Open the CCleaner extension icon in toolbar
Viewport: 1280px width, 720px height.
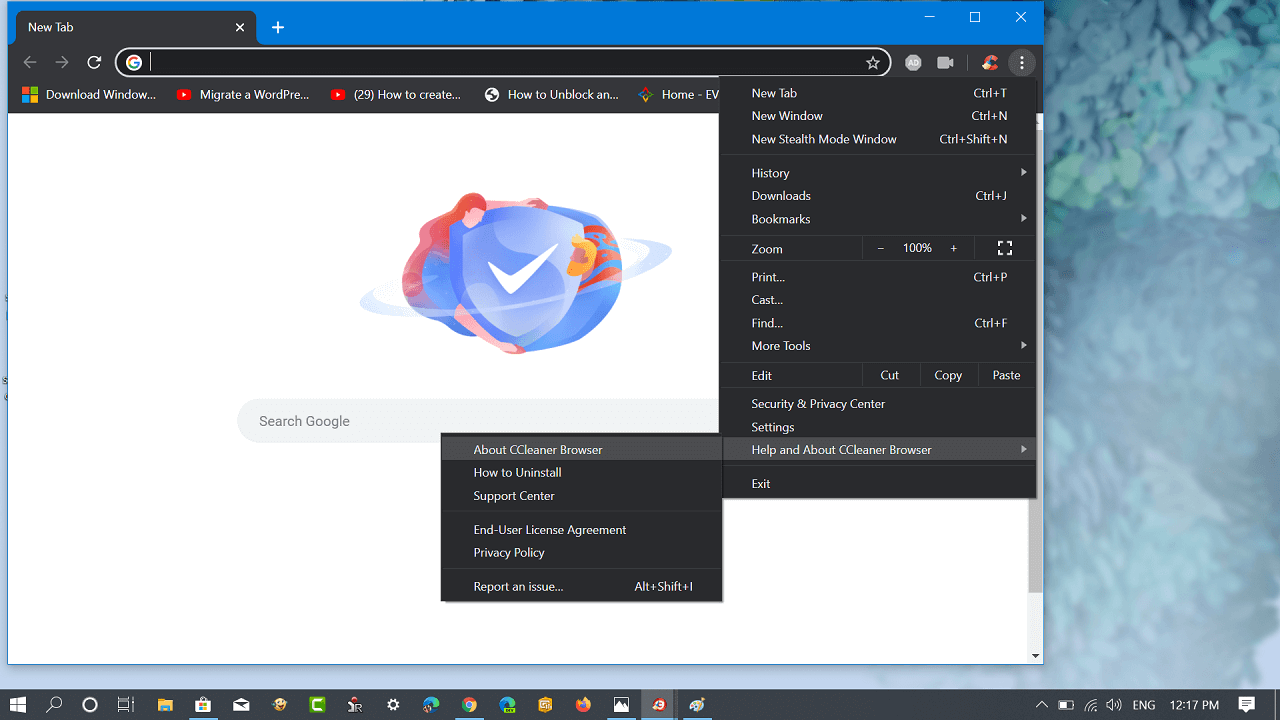(990, 63)
